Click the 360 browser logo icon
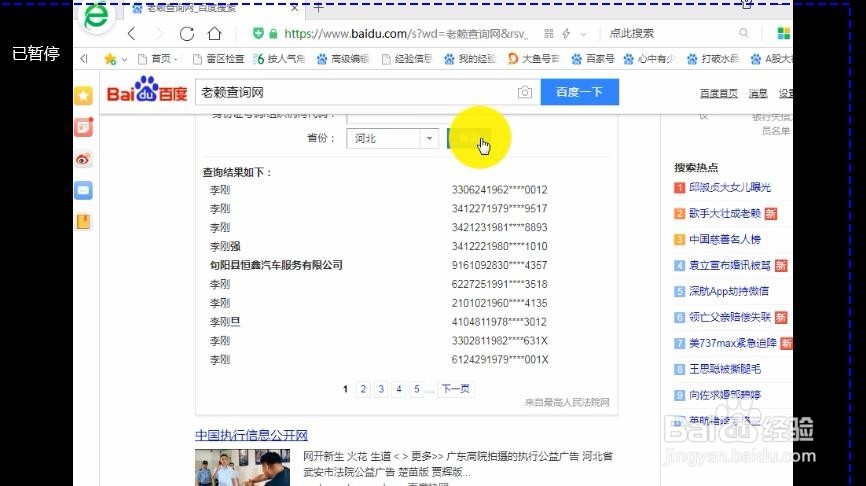This screenshot has width=866, height=486. click(x=96, y=17)
